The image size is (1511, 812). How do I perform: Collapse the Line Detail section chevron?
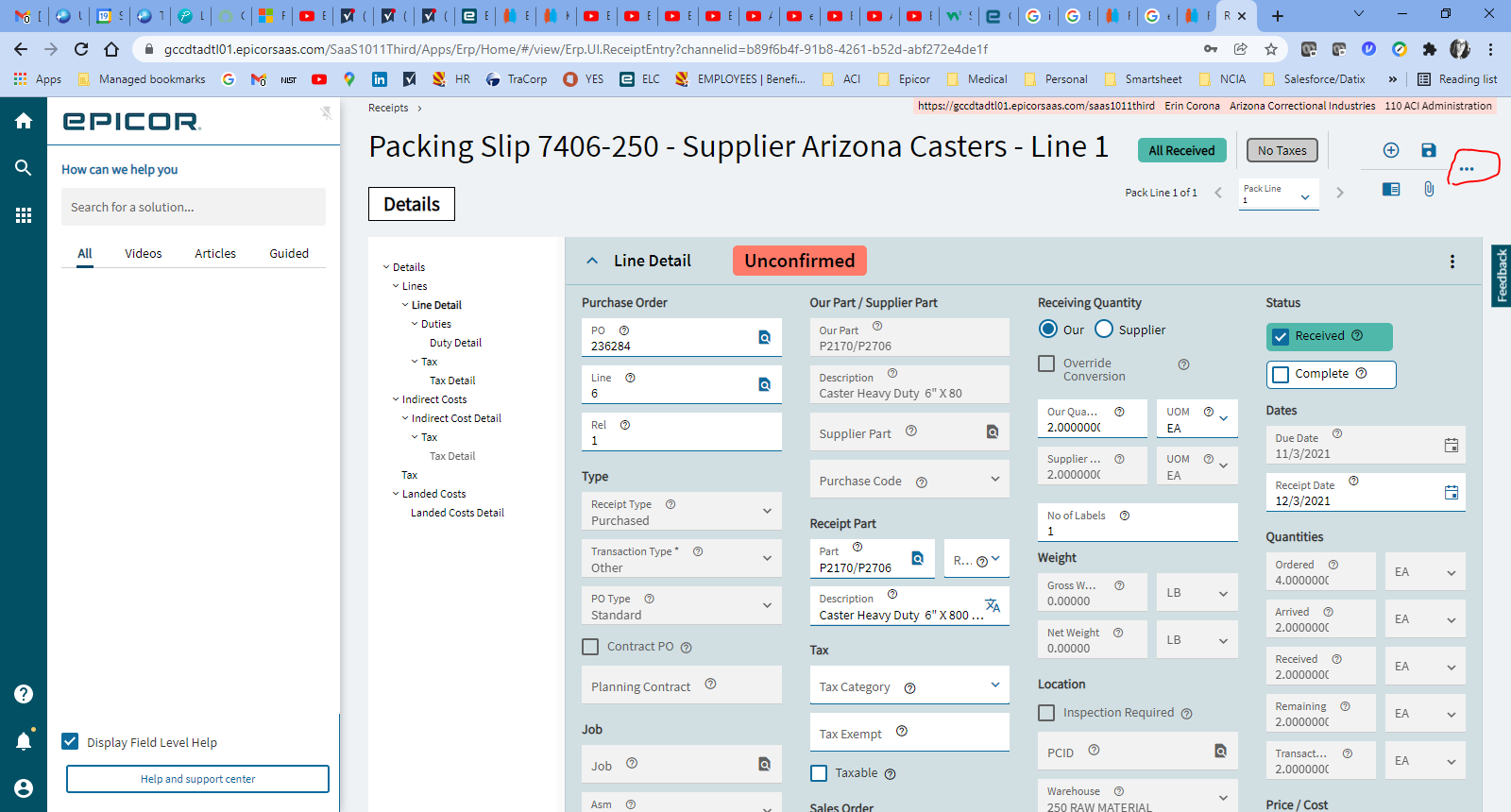pyautogui.click(x=592, y=261)
